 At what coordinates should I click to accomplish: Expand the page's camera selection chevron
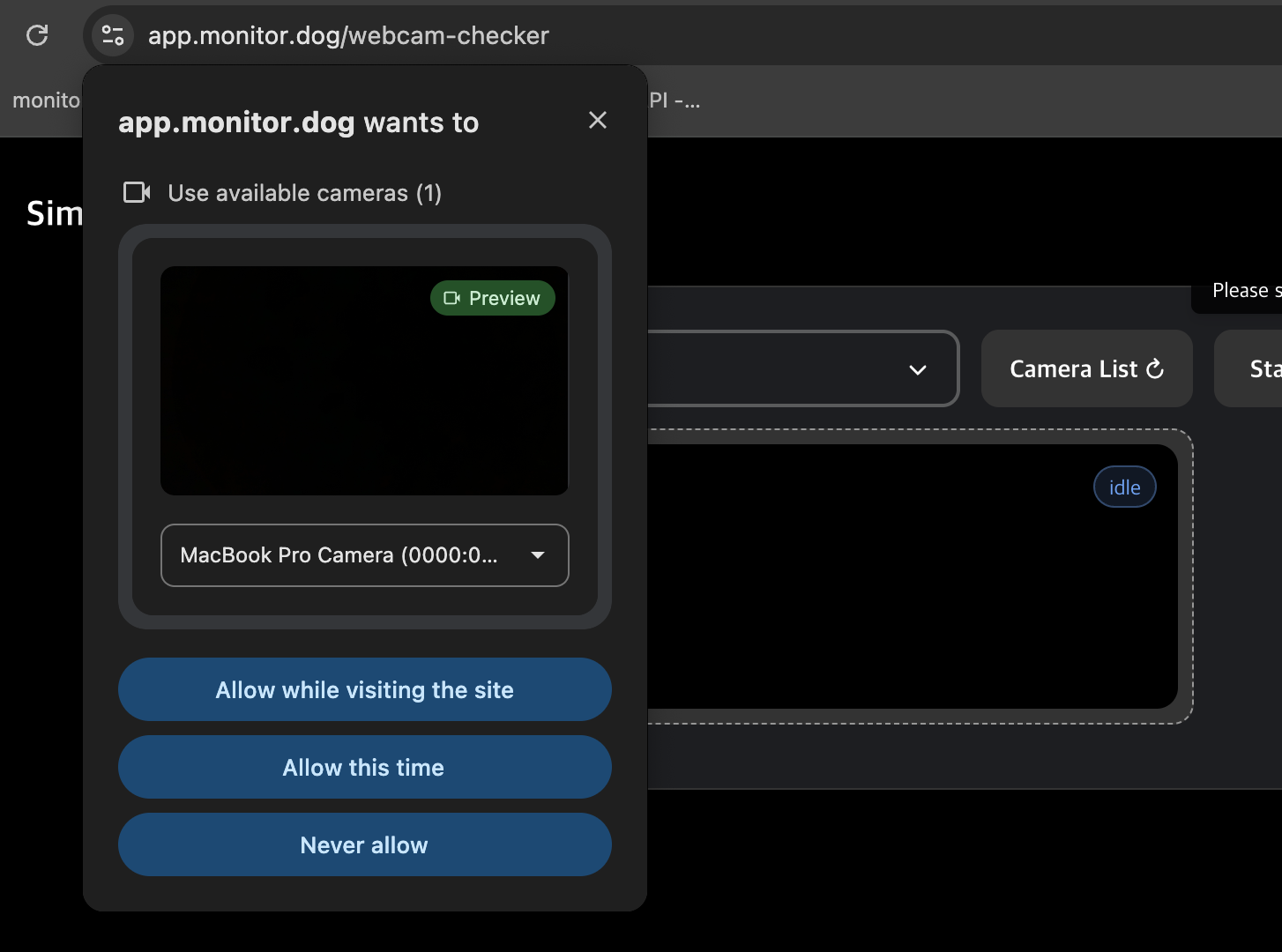click(919, 370)
